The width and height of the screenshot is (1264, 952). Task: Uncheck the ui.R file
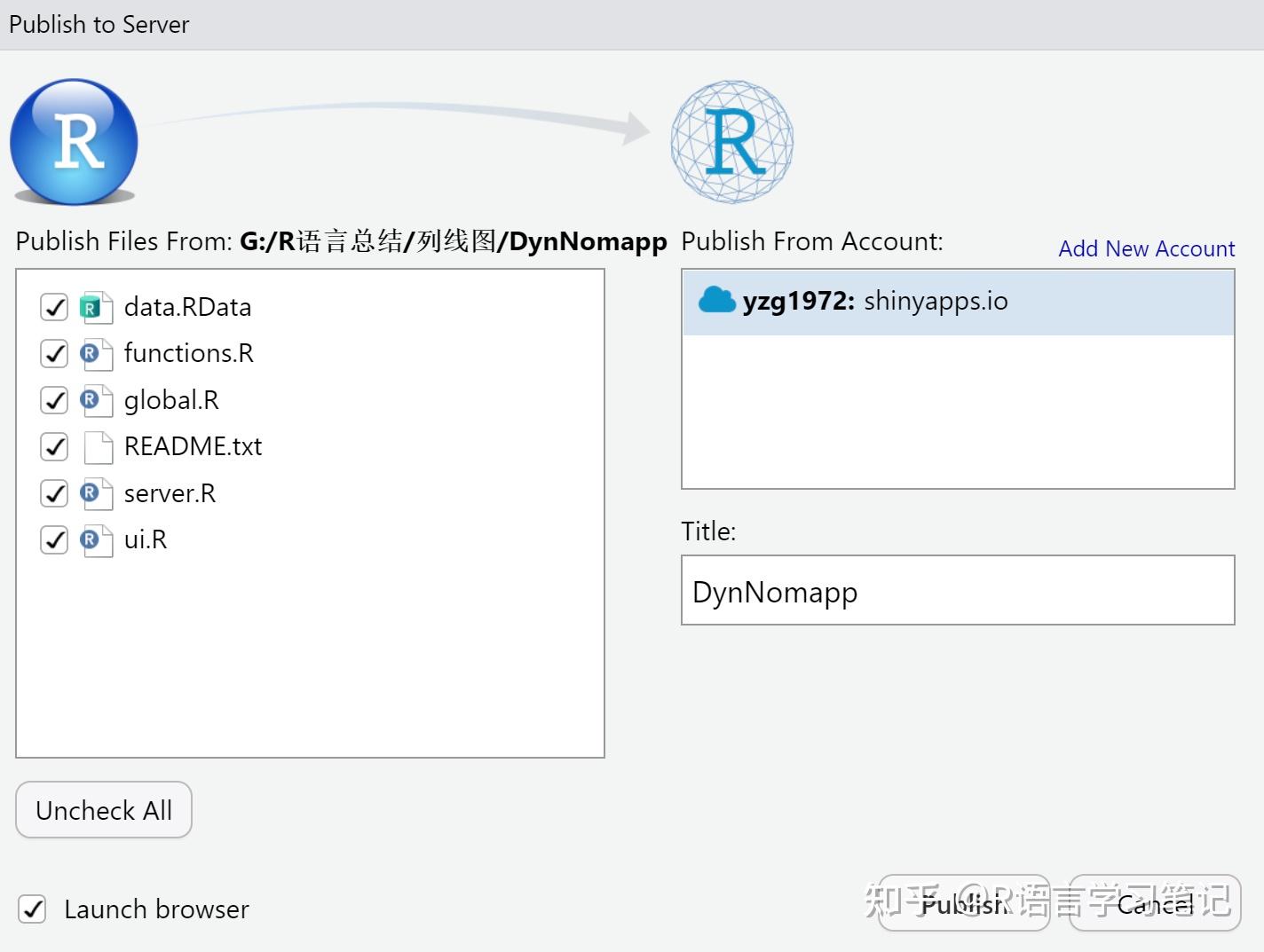click(x=53, y=539)
